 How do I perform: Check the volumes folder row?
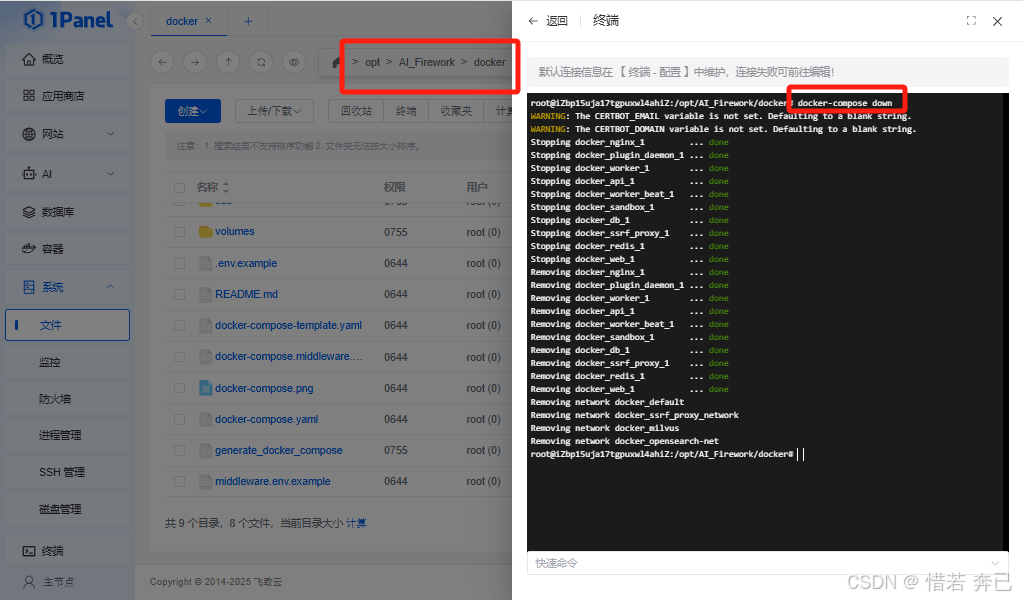click(179, 232)
